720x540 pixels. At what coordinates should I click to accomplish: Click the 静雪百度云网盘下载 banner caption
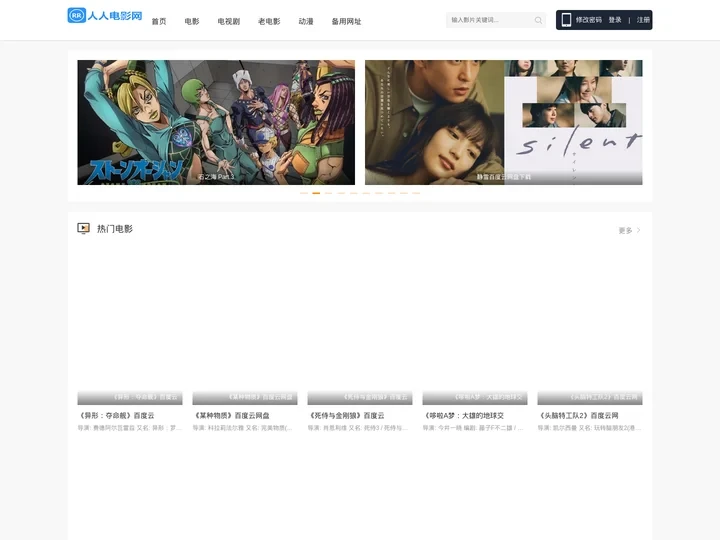point(504,177)
